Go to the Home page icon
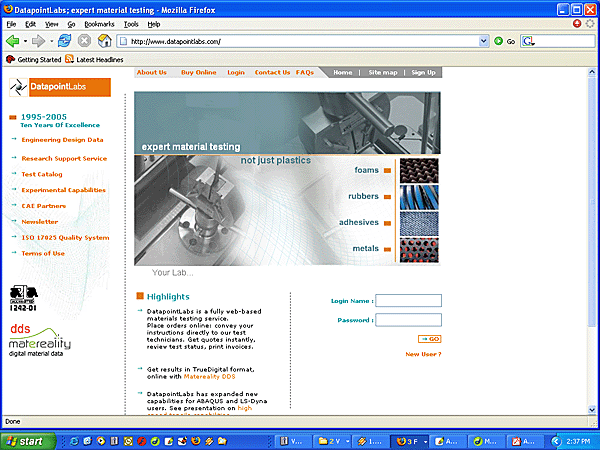The height and width of the screenshot is (450, 600). pyautogui.click(x=104, y=41)
